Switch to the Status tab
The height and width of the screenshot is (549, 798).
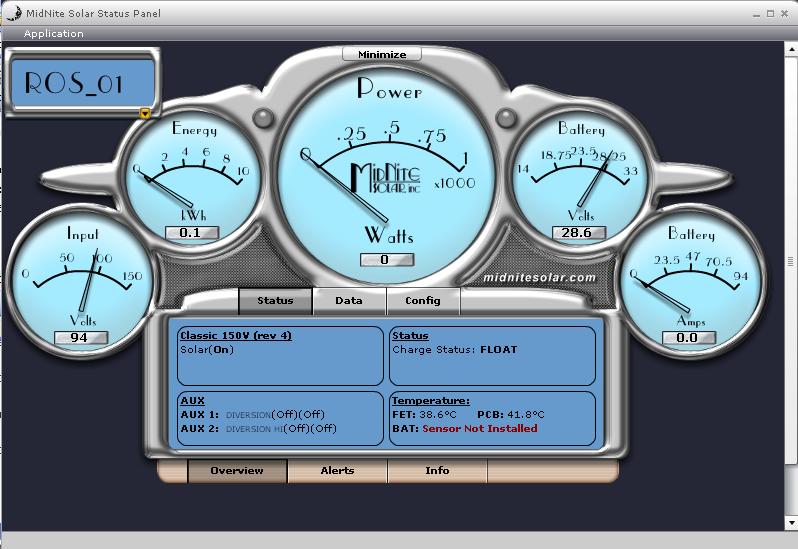[x=275, y=300]
